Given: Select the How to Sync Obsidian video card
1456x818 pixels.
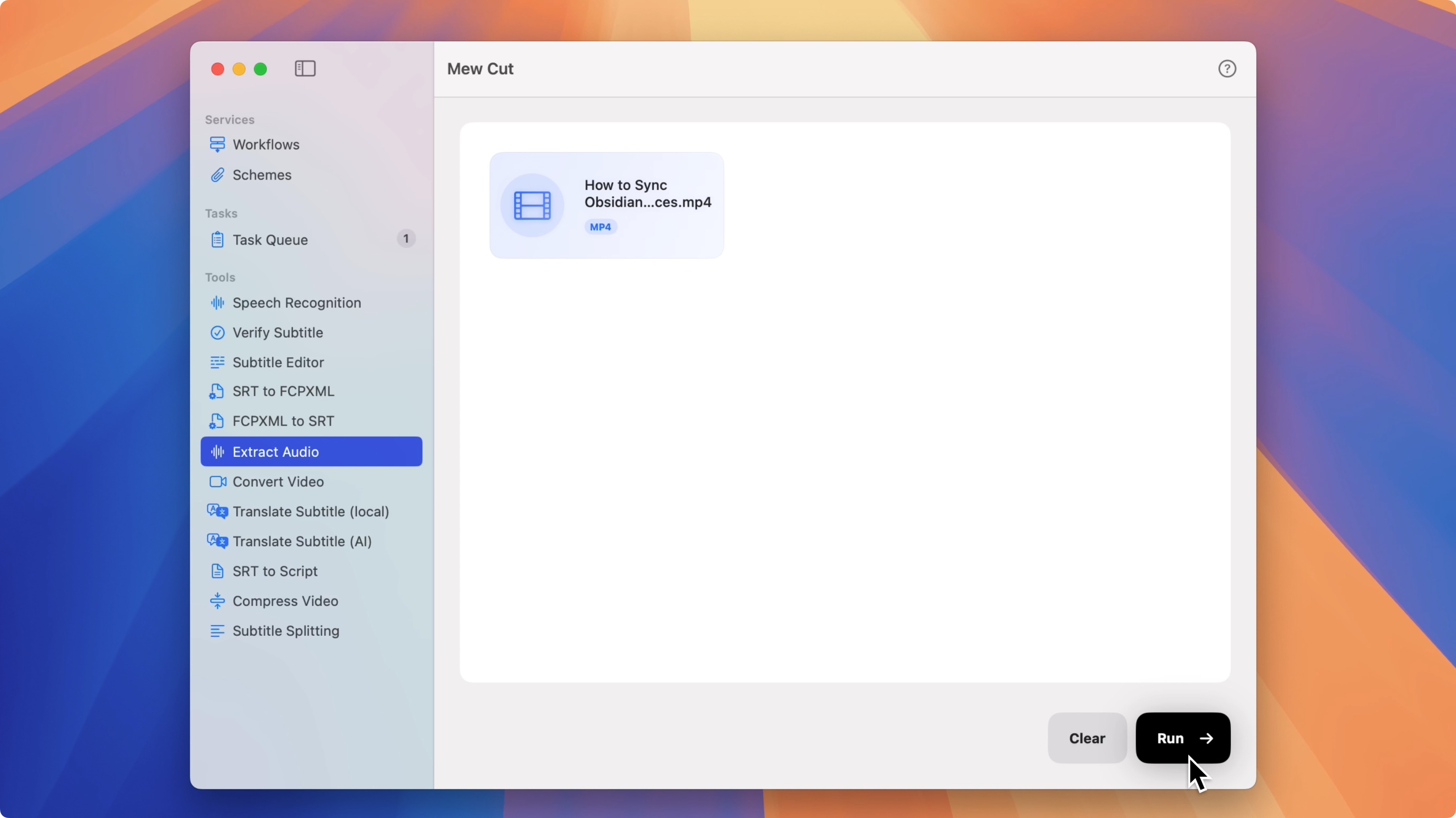Looking at the screenshot, I should tap(607, 204).
